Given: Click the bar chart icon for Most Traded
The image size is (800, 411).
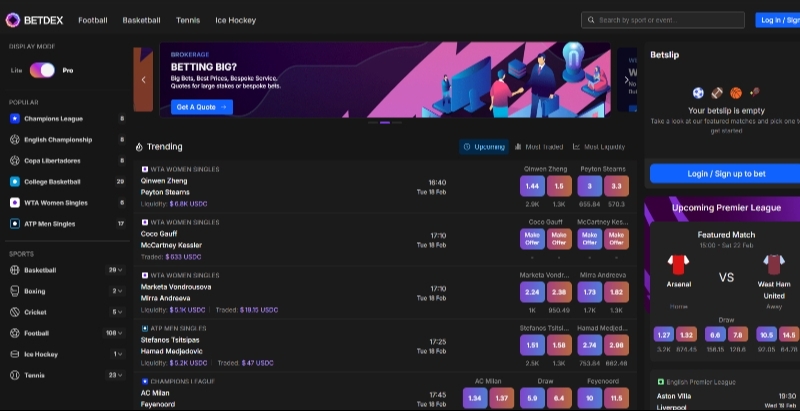Looking at the screenshot, I should point(518,147).
